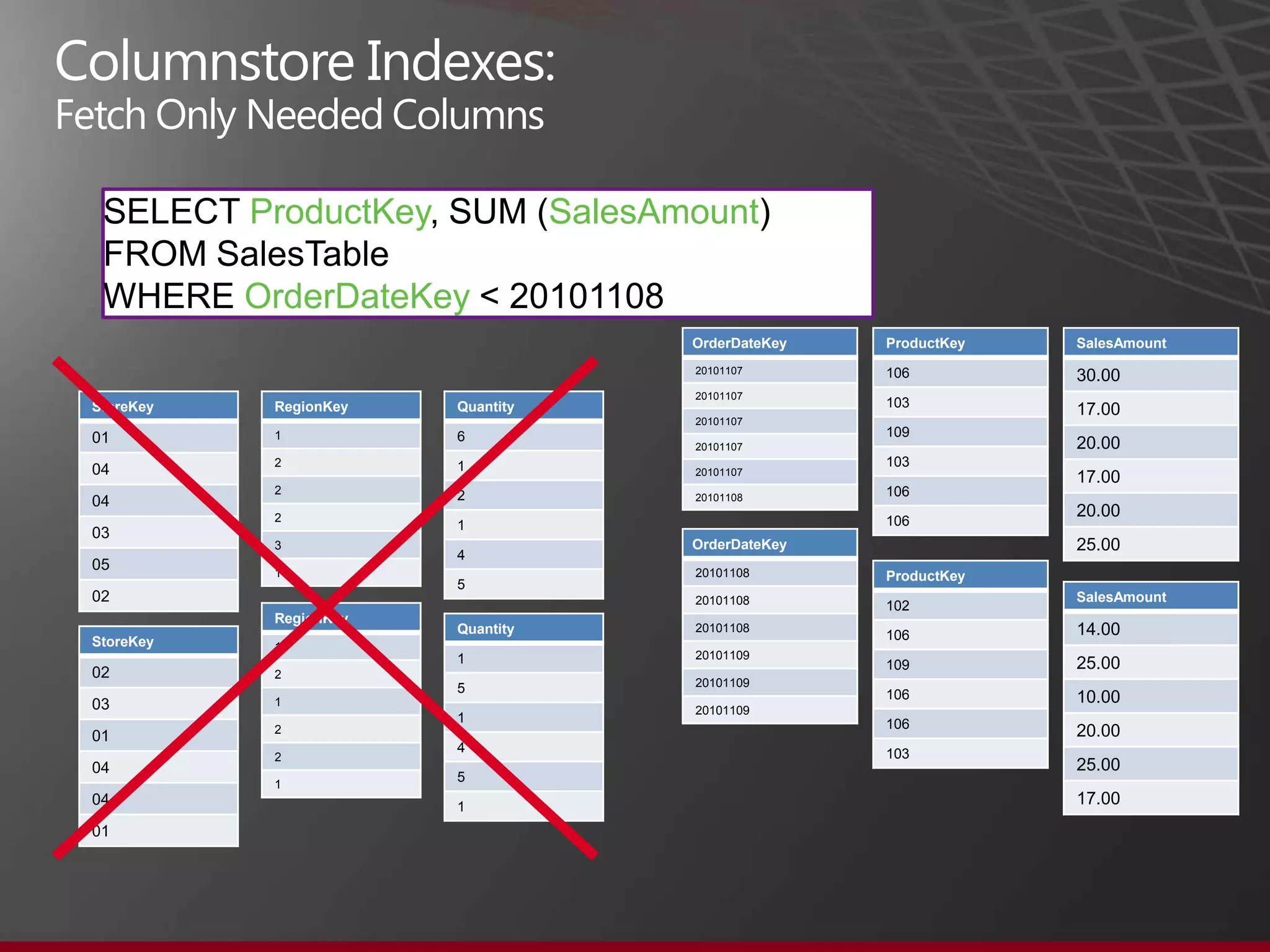Click the "RegionKey" header of the upper region table

pos(341,407)
